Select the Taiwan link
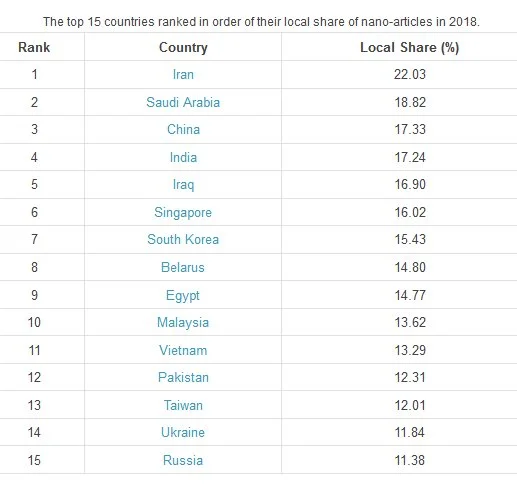Screen dimensions: 517x484 click(x=183, y=405)
